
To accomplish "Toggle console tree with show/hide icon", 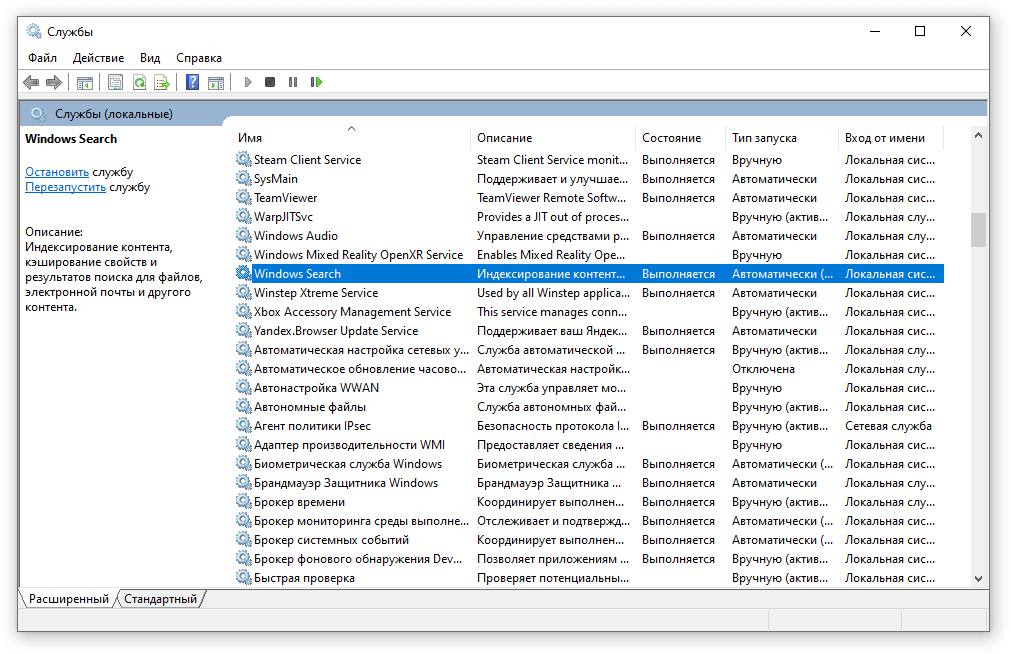I will [x=85, y=82].
